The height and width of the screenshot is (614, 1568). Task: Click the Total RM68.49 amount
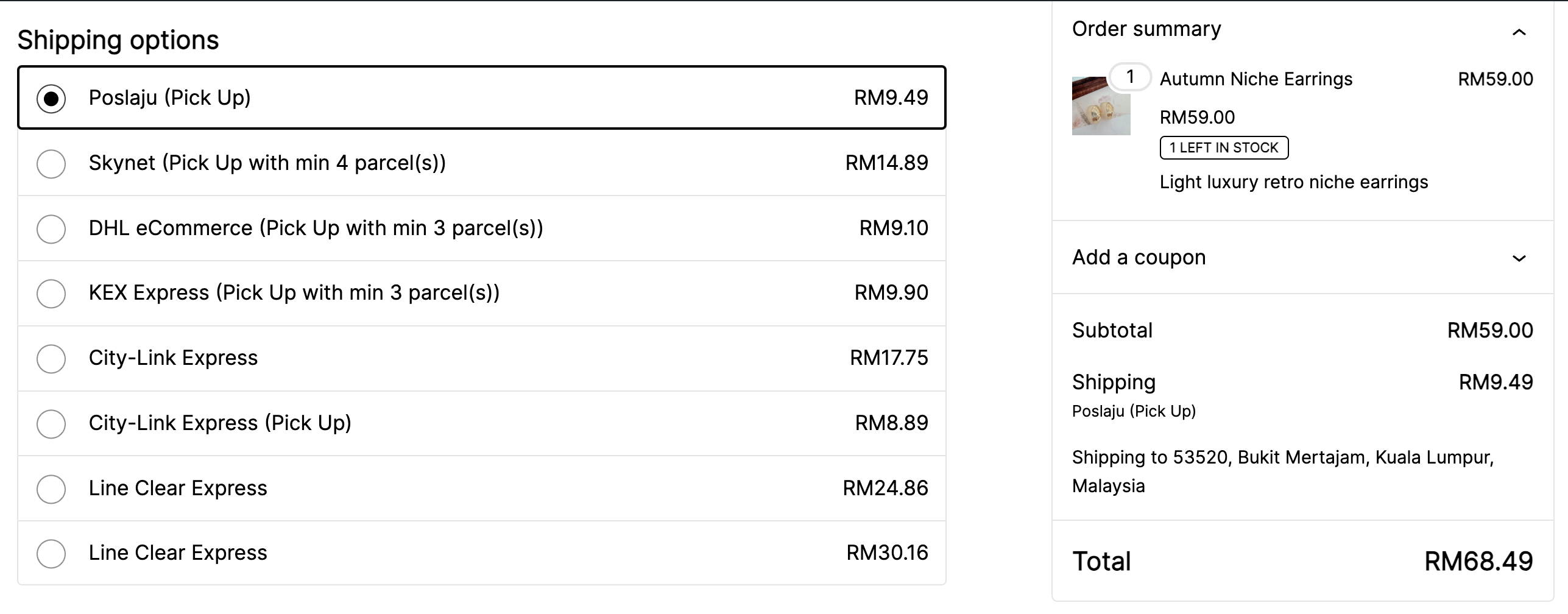(x=1478, y=561)
